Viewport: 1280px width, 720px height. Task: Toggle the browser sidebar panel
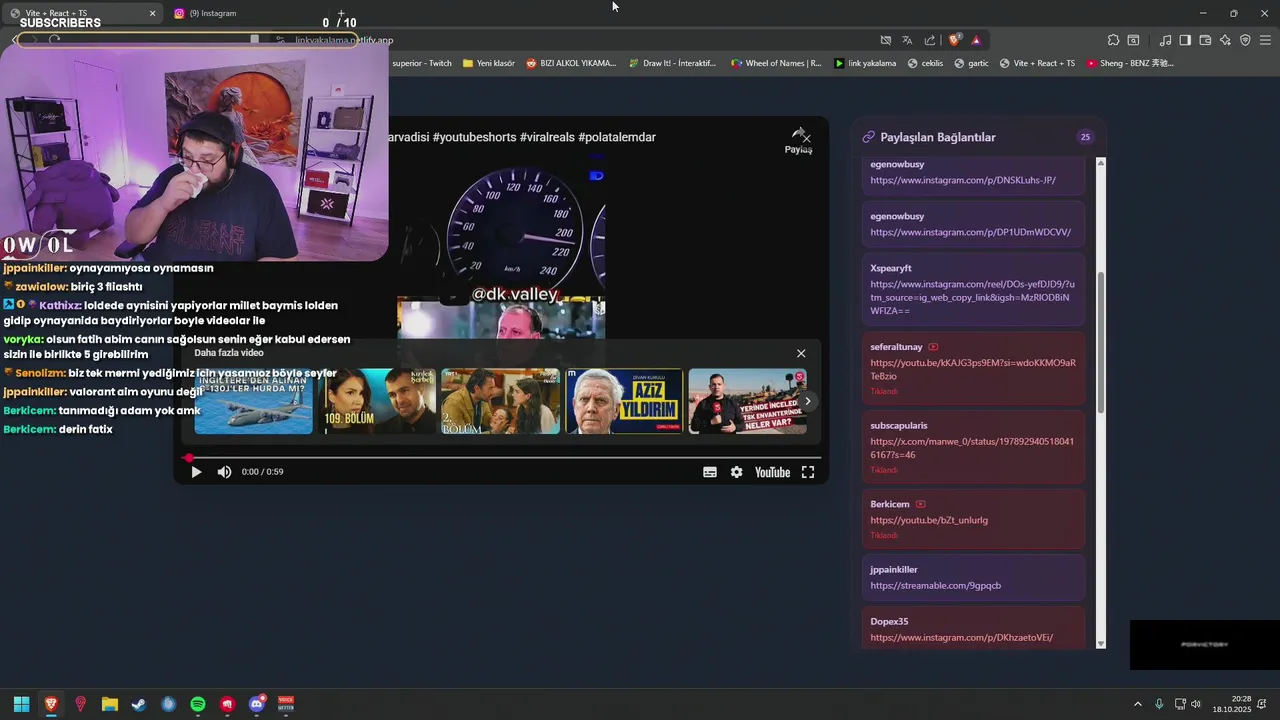(x=1185, y=40)
